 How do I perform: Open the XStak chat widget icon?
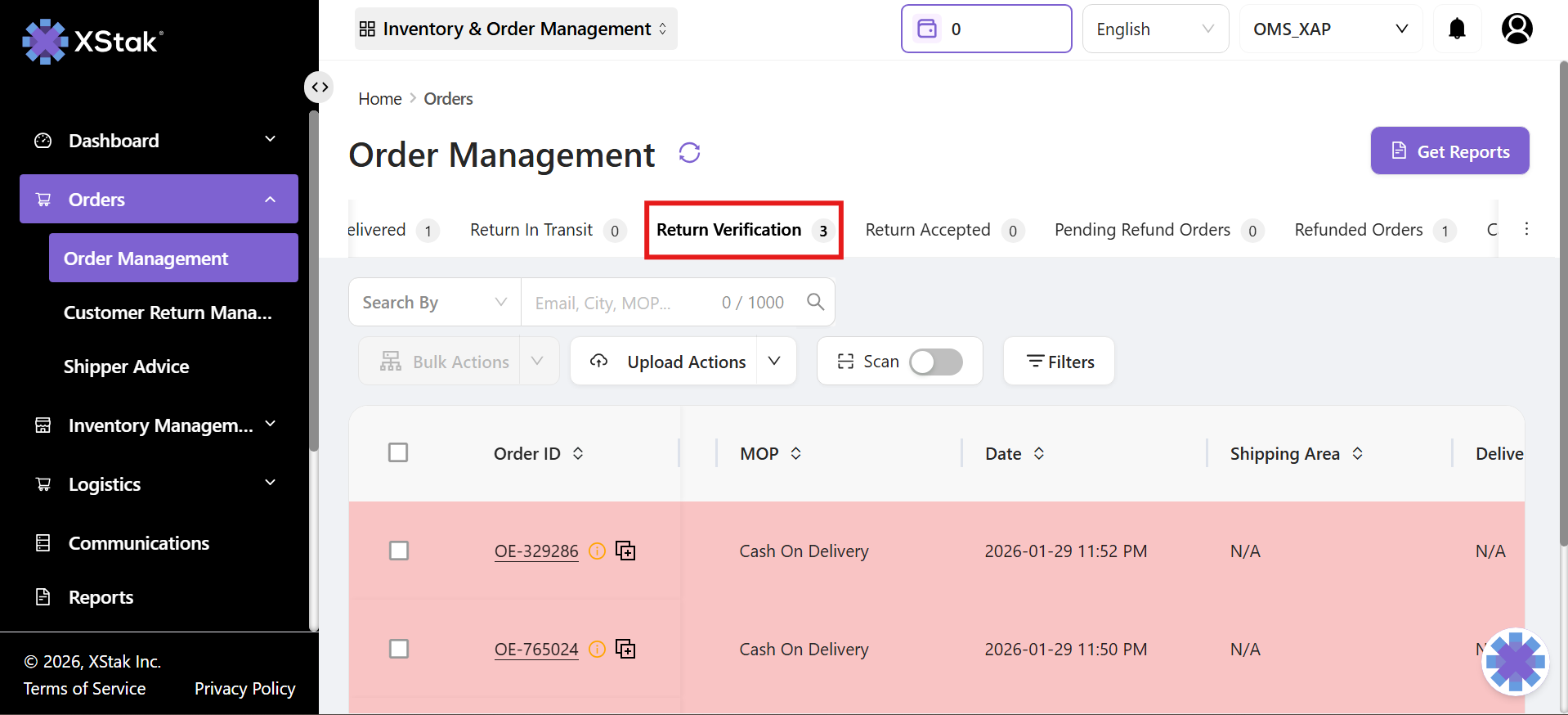[1515, 661]
